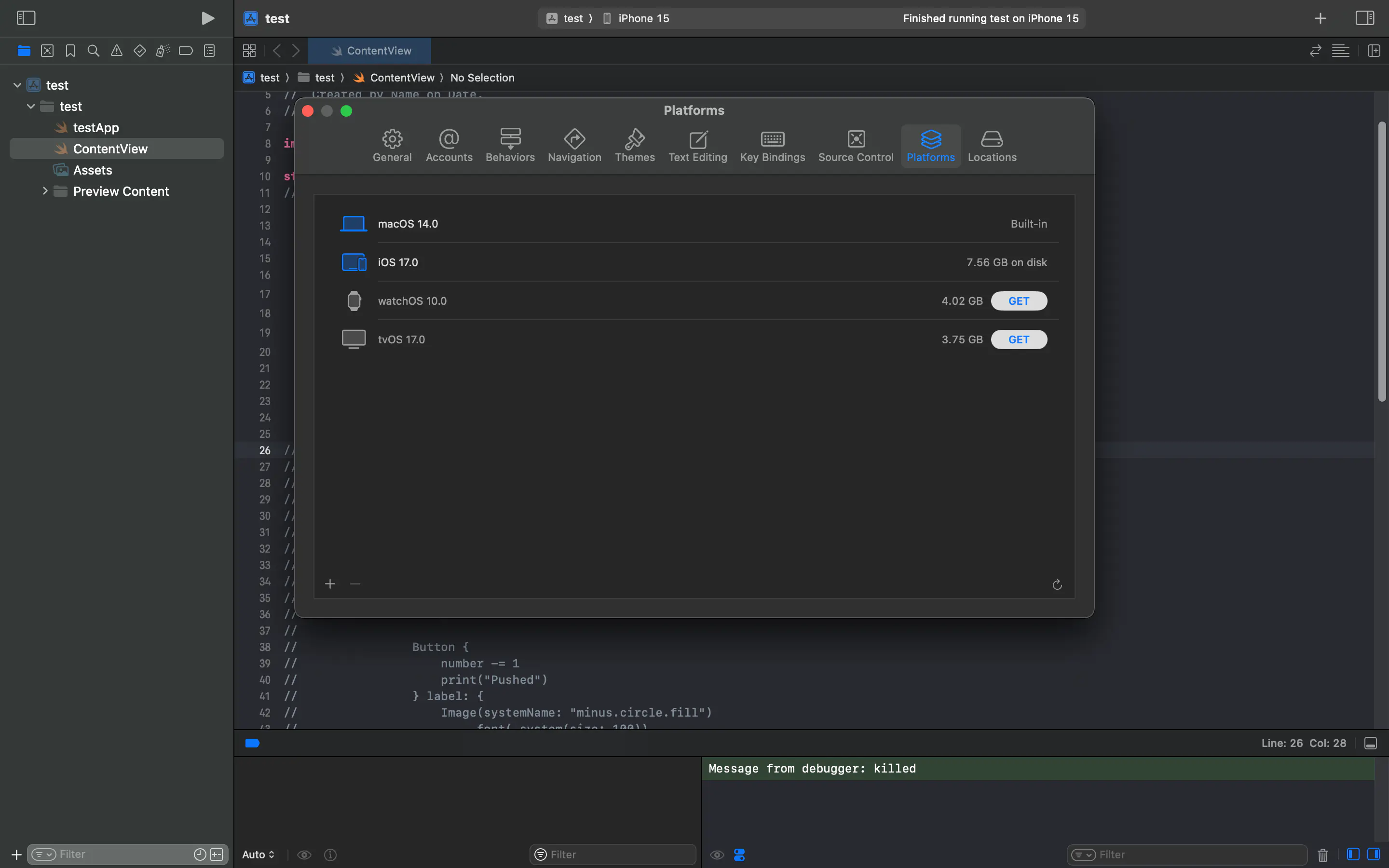Image resolution: width=1389 pixels, height=868 pixels.
Task: Select the macOS 14.0 platform row
Action: (694, 224)
